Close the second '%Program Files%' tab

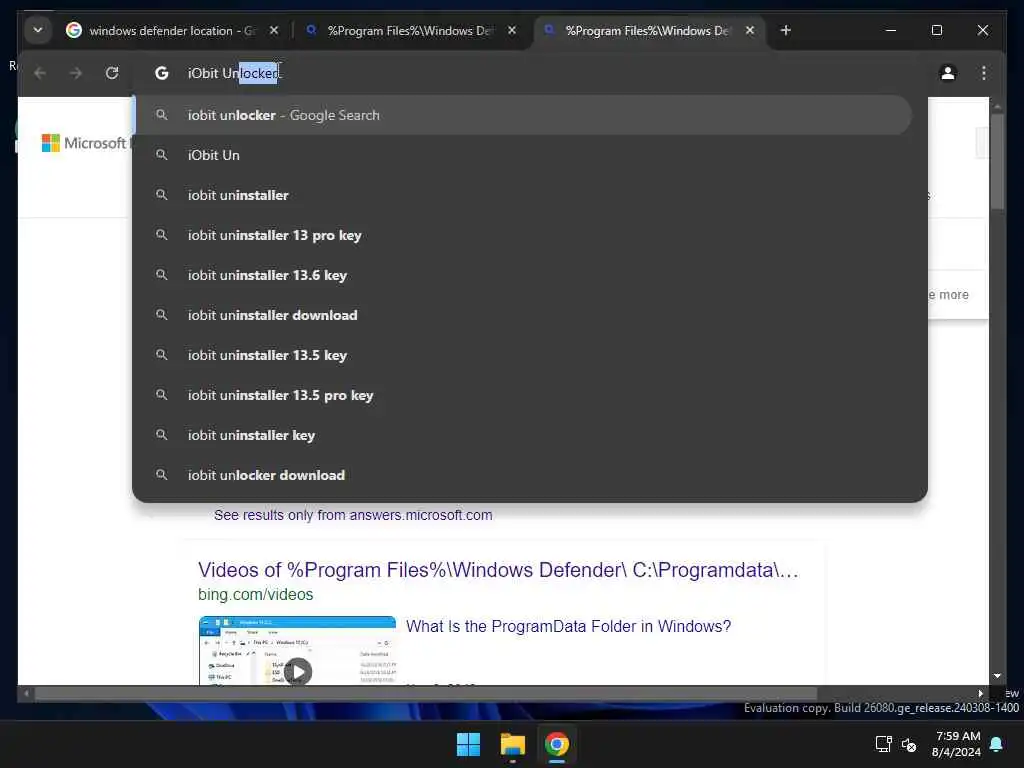512,31
